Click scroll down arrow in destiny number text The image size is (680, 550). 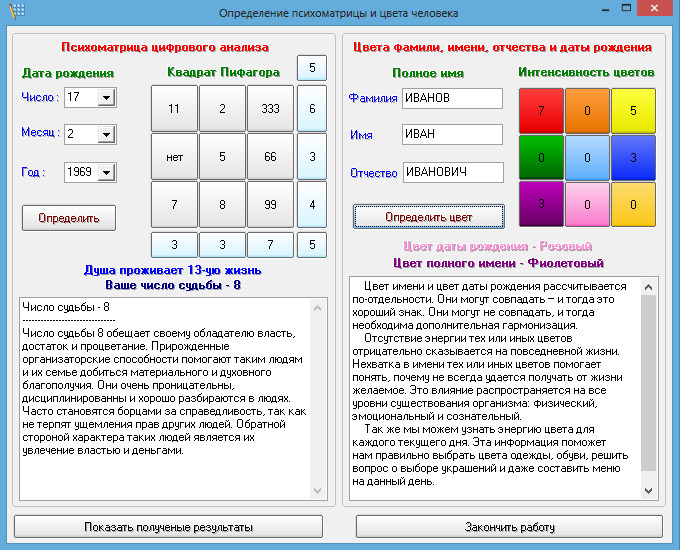[x=317, y=491]
